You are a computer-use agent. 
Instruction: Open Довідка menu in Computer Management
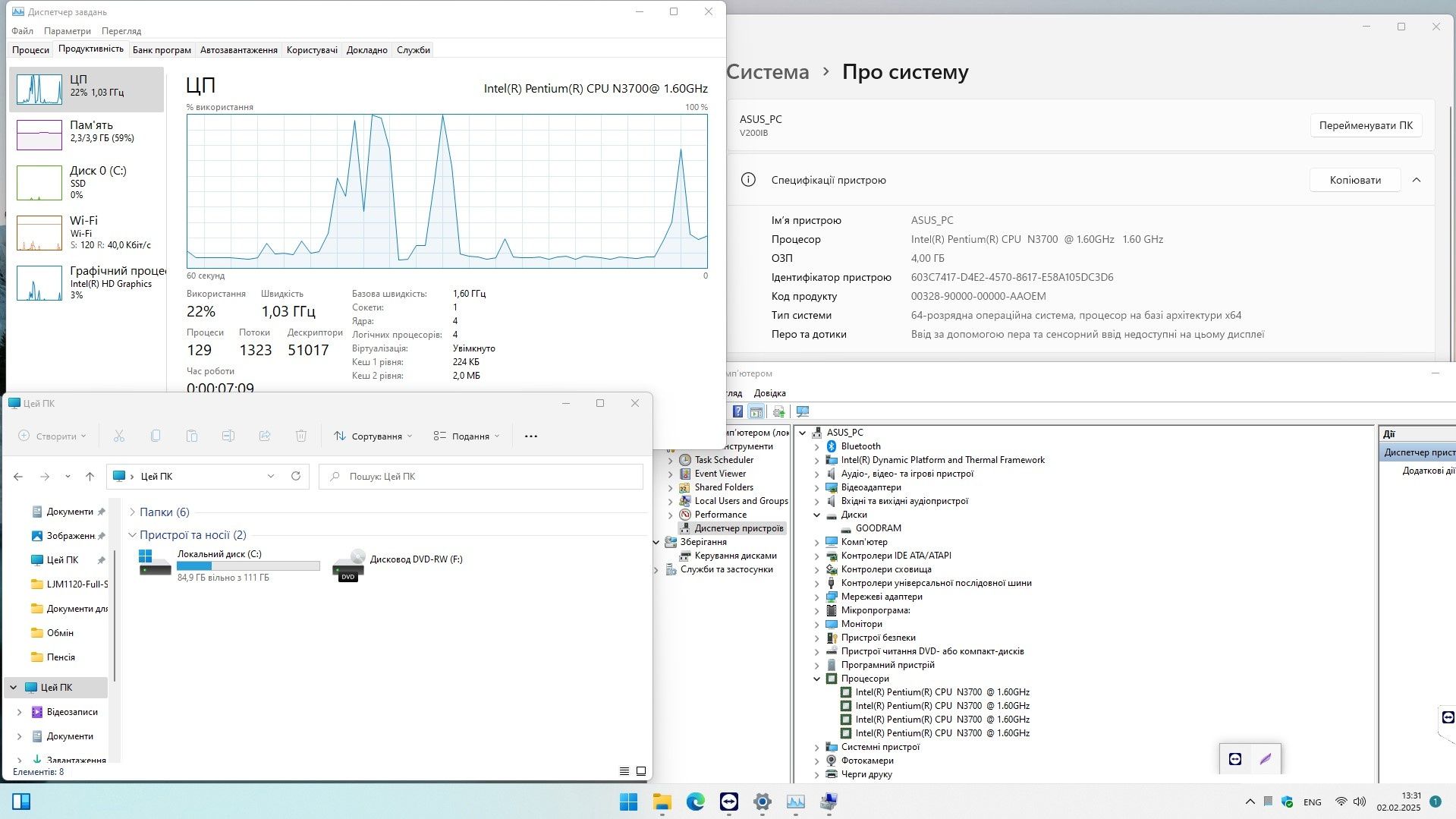[769, 393]
